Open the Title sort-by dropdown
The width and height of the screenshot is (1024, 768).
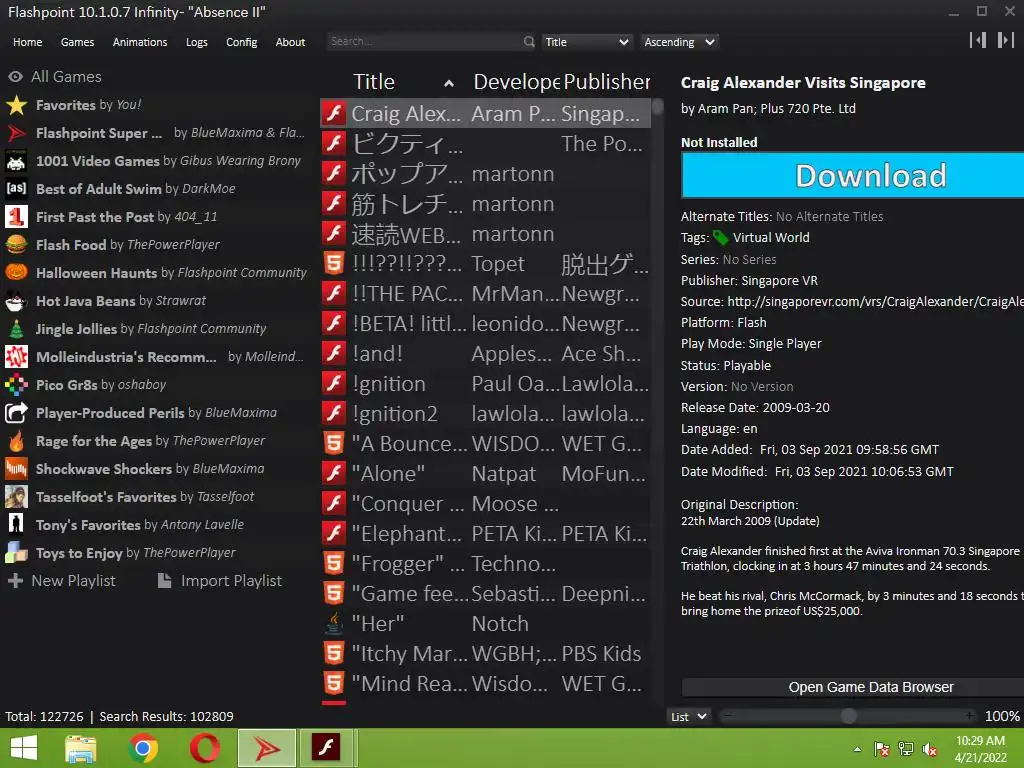tap(586, 42)
